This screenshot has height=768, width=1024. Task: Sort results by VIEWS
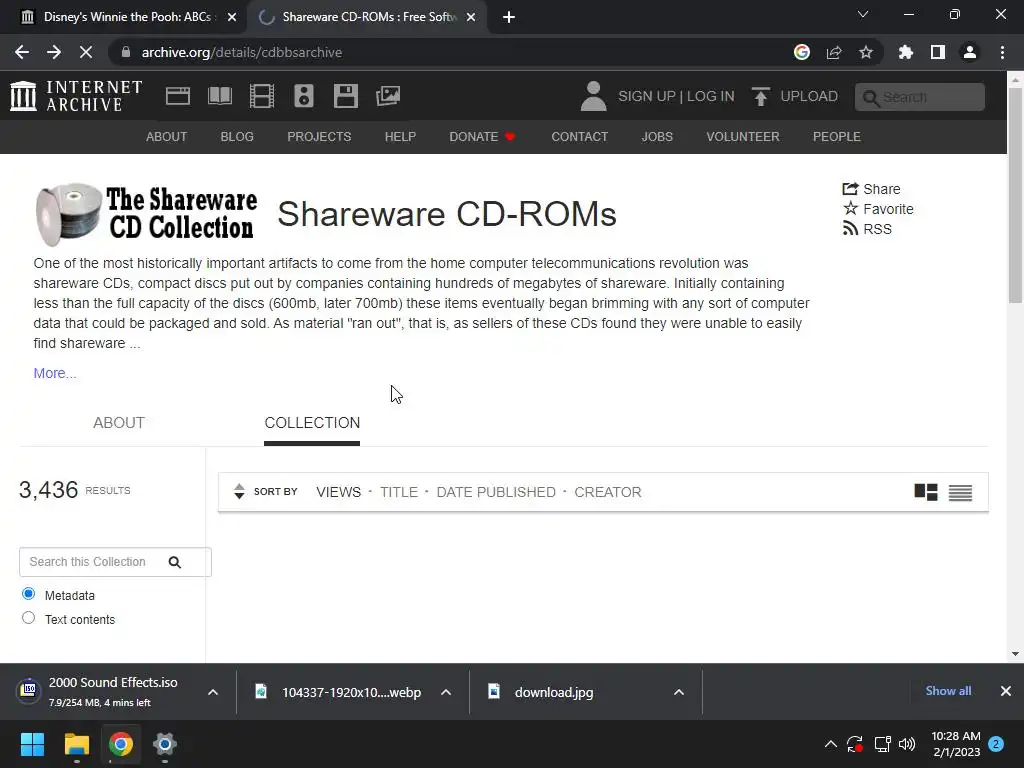coord(338,492)
